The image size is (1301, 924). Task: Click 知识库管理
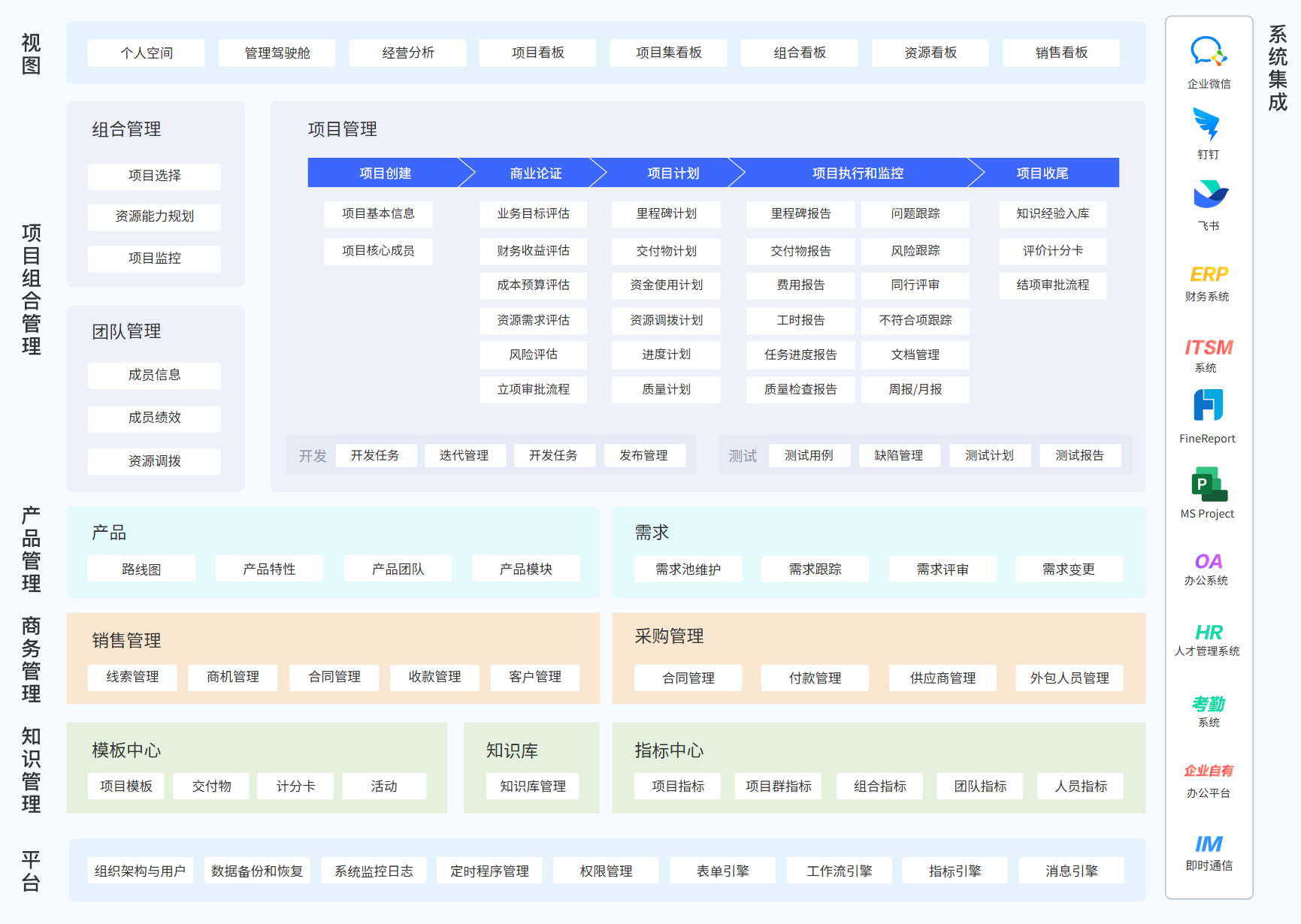[x=533, y=787]
